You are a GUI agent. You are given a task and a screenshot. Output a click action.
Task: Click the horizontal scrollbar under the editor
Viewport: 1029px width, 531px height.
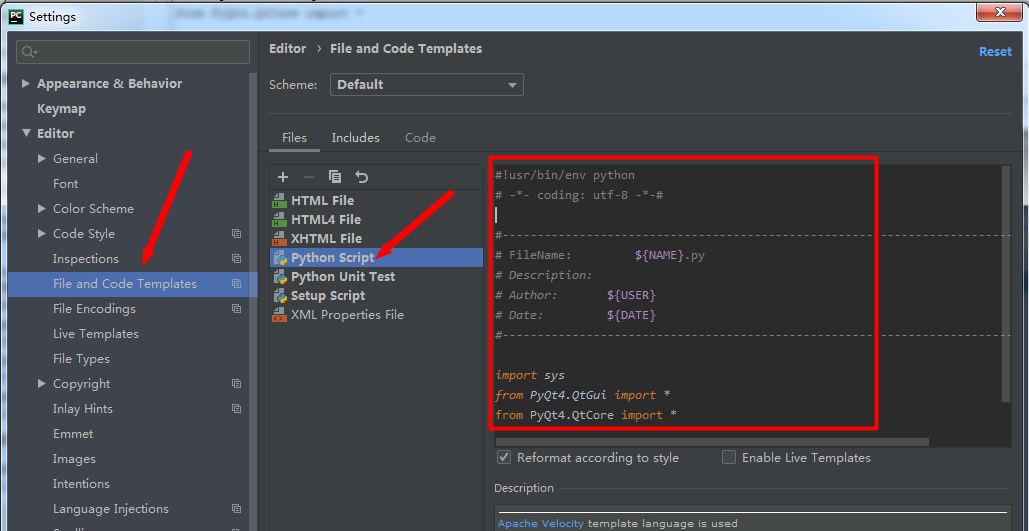click(712, 441)
